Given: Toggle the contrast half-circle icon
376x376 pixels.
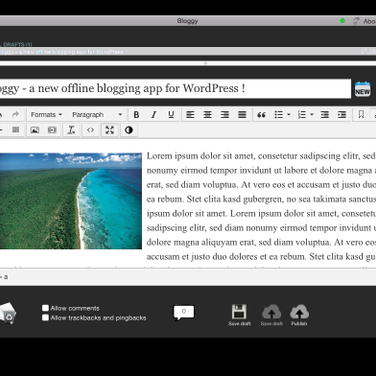Looking at the screenshot, I should [129, 130].
